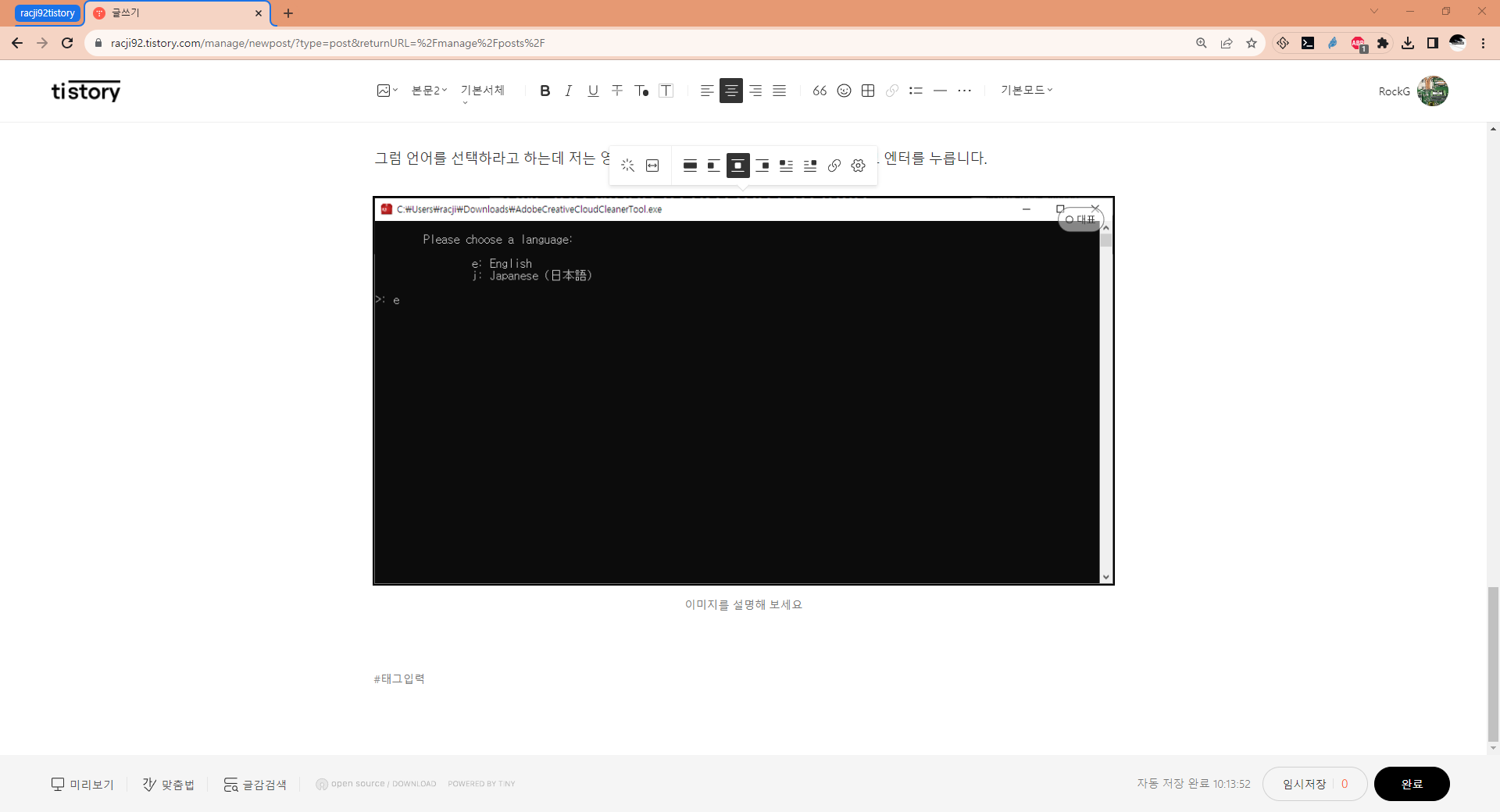The height and width of the screenshot is (812, 1500).
Task: Set image to full-width layout
Action: (690, 166)
